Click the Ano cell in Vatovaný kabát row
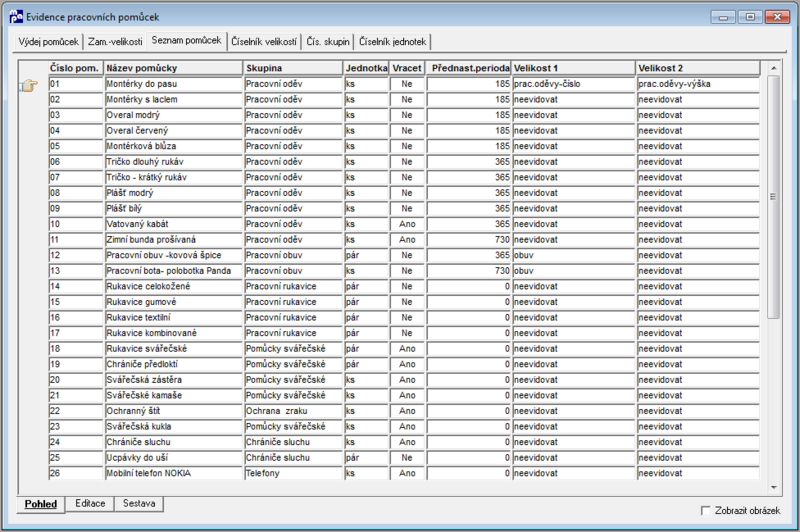The width and height of the screenshot is (800, 532). 407,224
